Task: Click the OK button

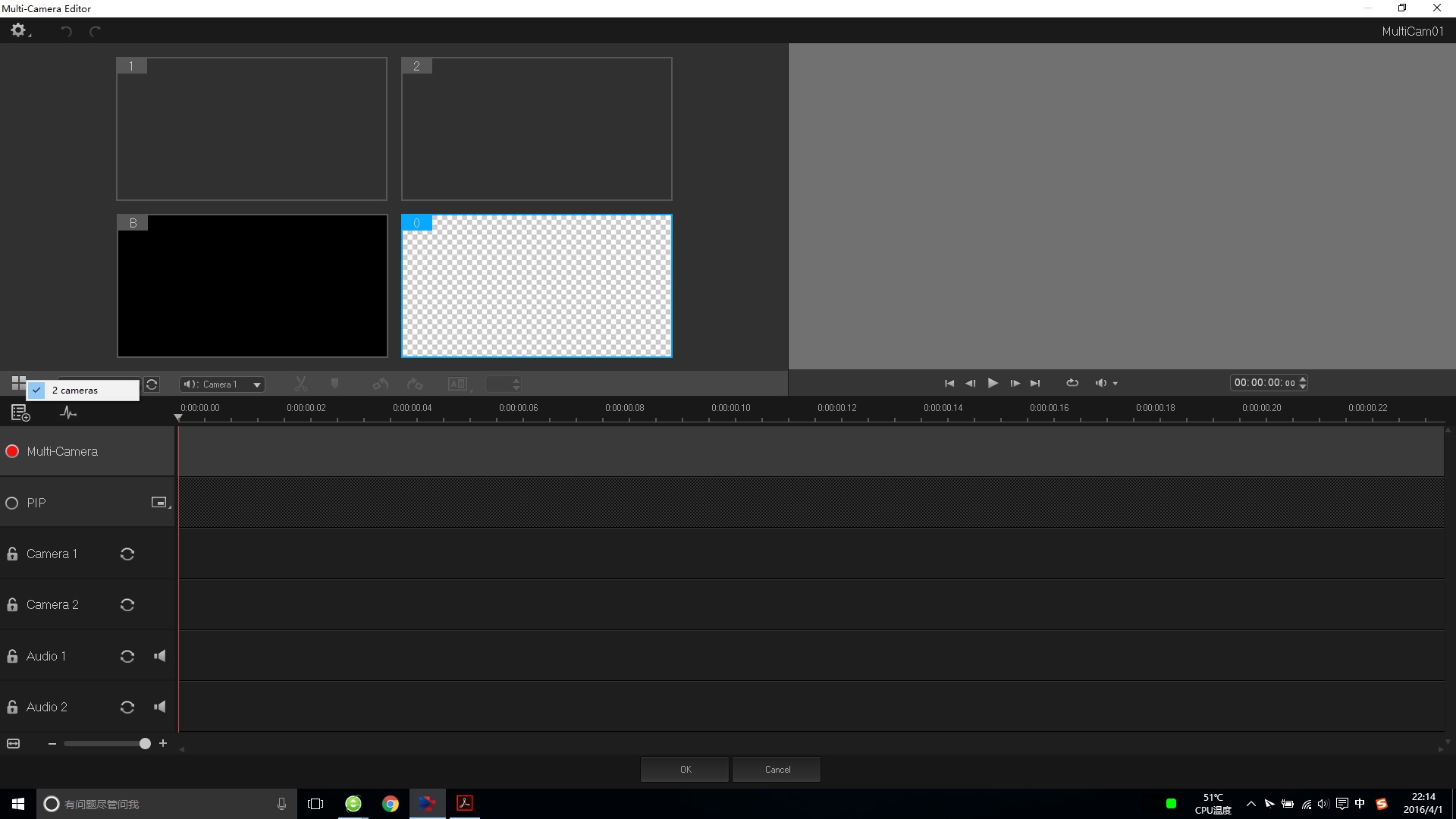Action: pyautogui.click(x=685, y=769)
